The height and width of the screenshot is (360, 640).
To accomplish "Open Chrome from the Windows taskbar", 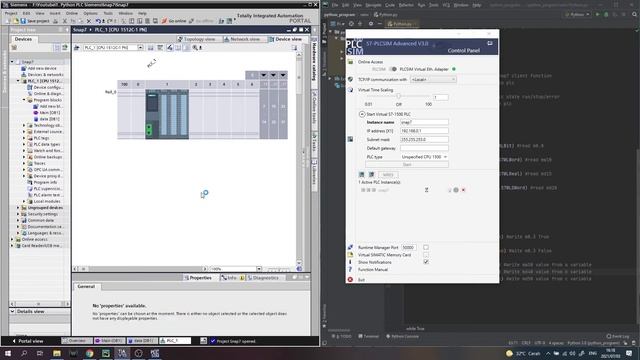I will (x=89, y=353).
